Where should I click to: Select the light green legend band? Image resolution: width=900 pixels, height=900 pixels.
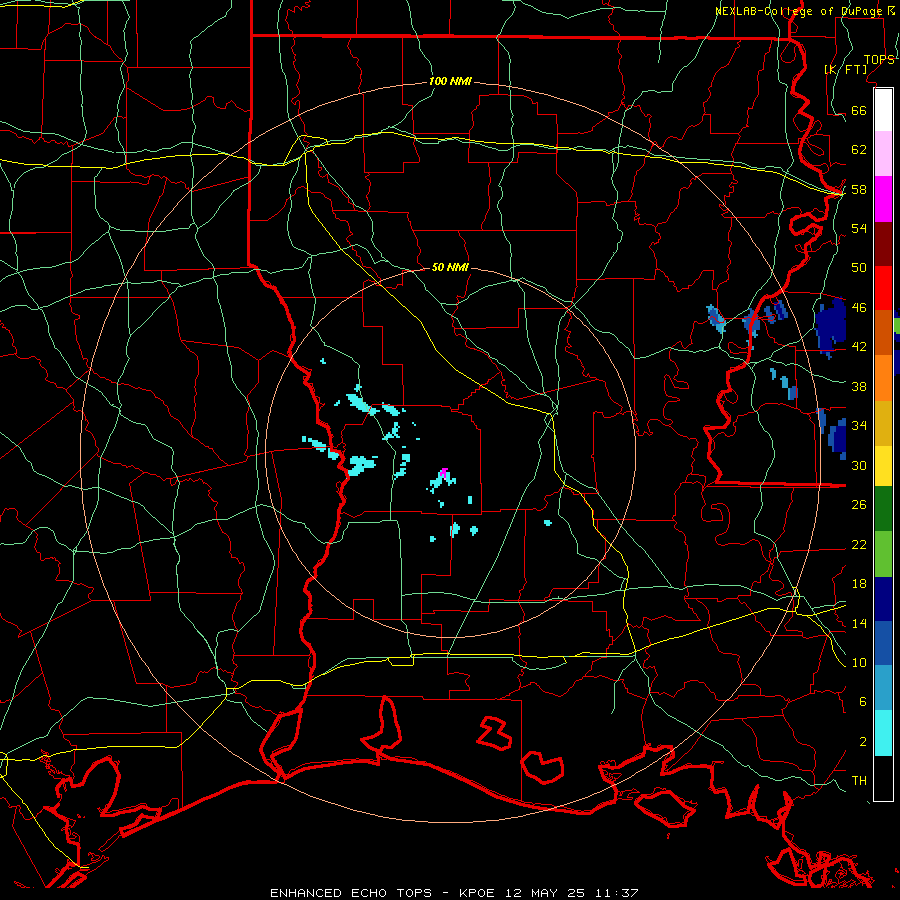(883, 554)
